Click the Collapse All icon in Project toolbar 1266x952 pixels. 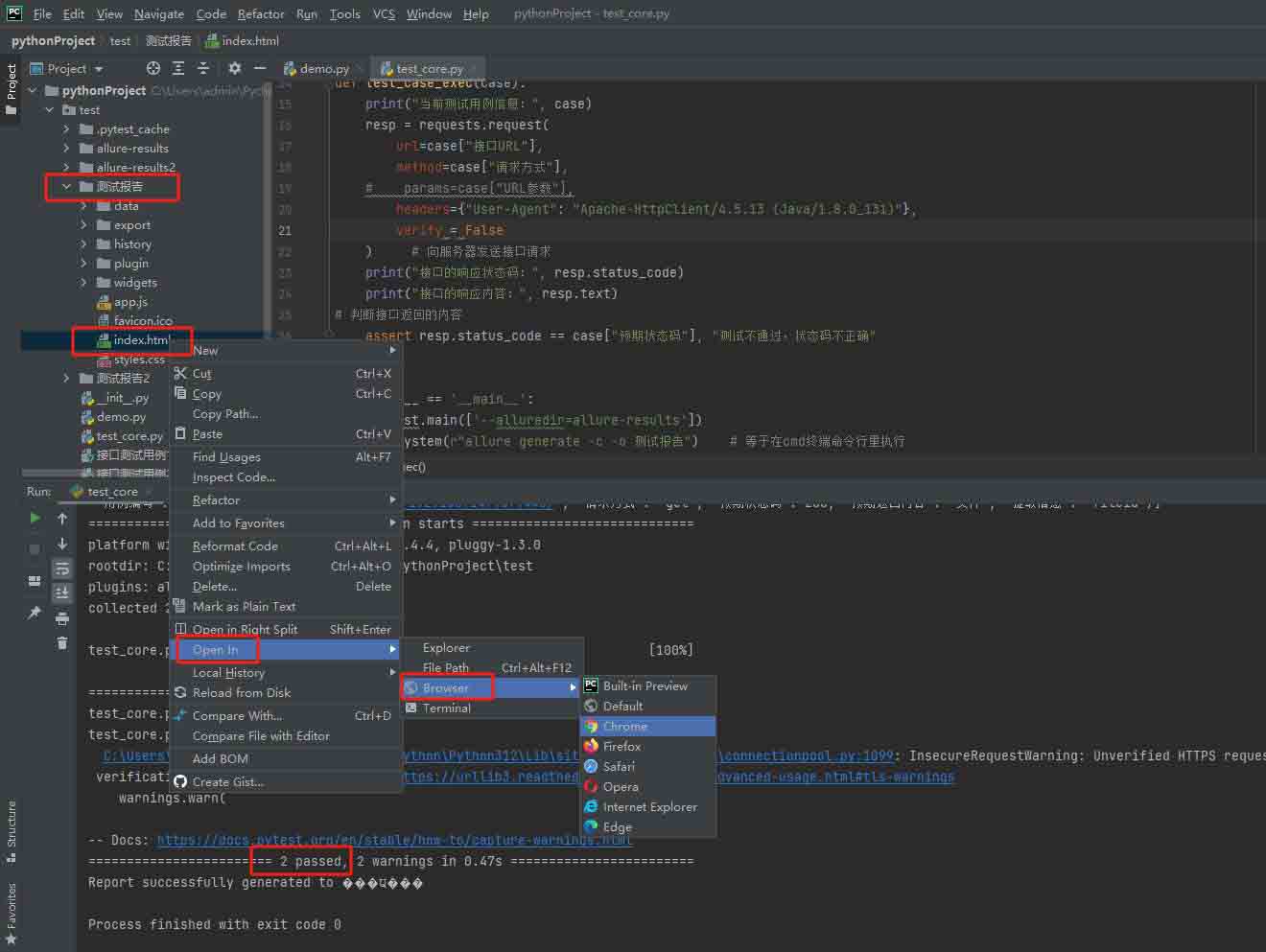202,68
